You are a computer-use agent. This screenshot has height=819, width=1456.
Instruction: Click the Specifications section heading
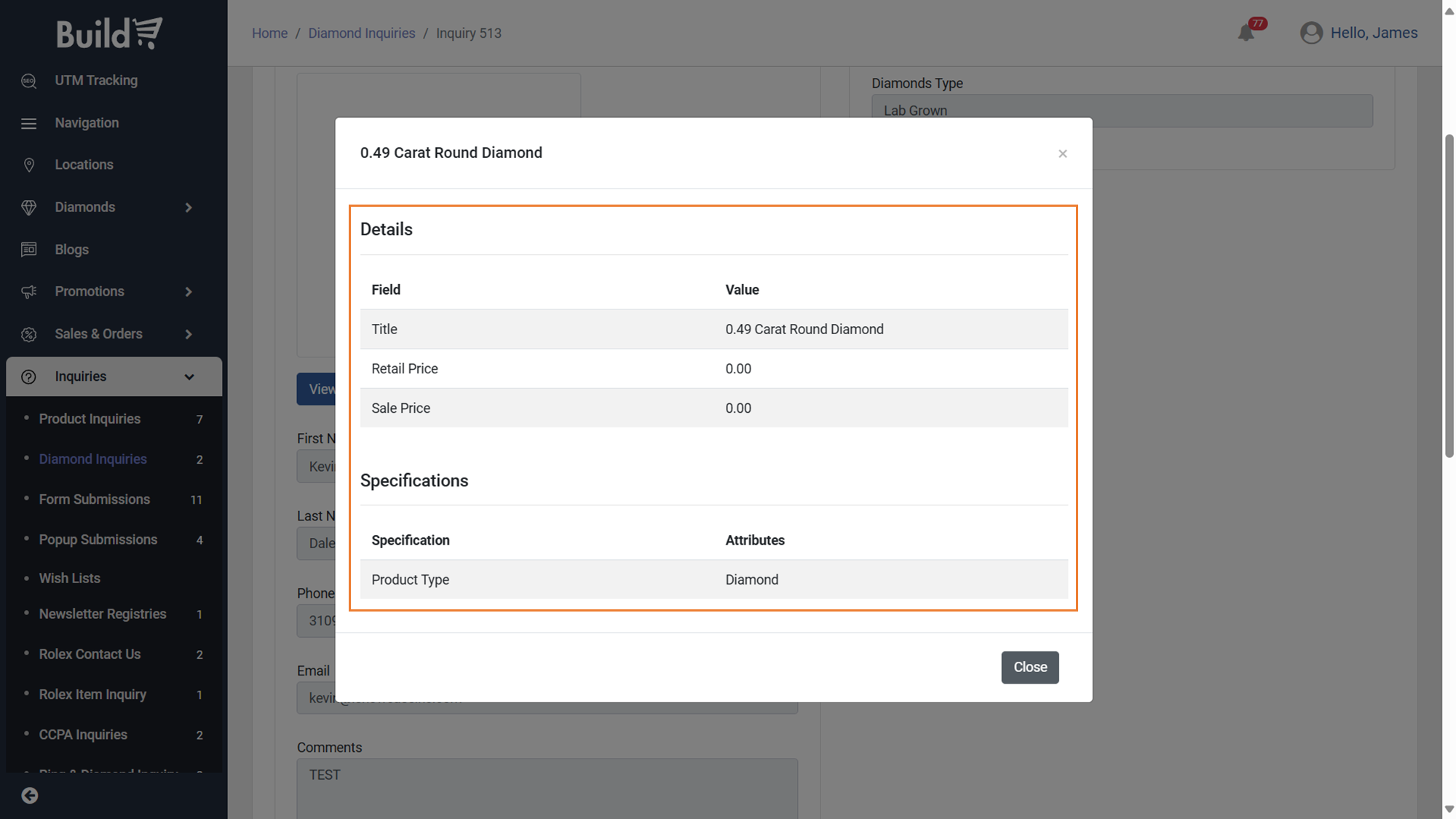tap(414, 480)
